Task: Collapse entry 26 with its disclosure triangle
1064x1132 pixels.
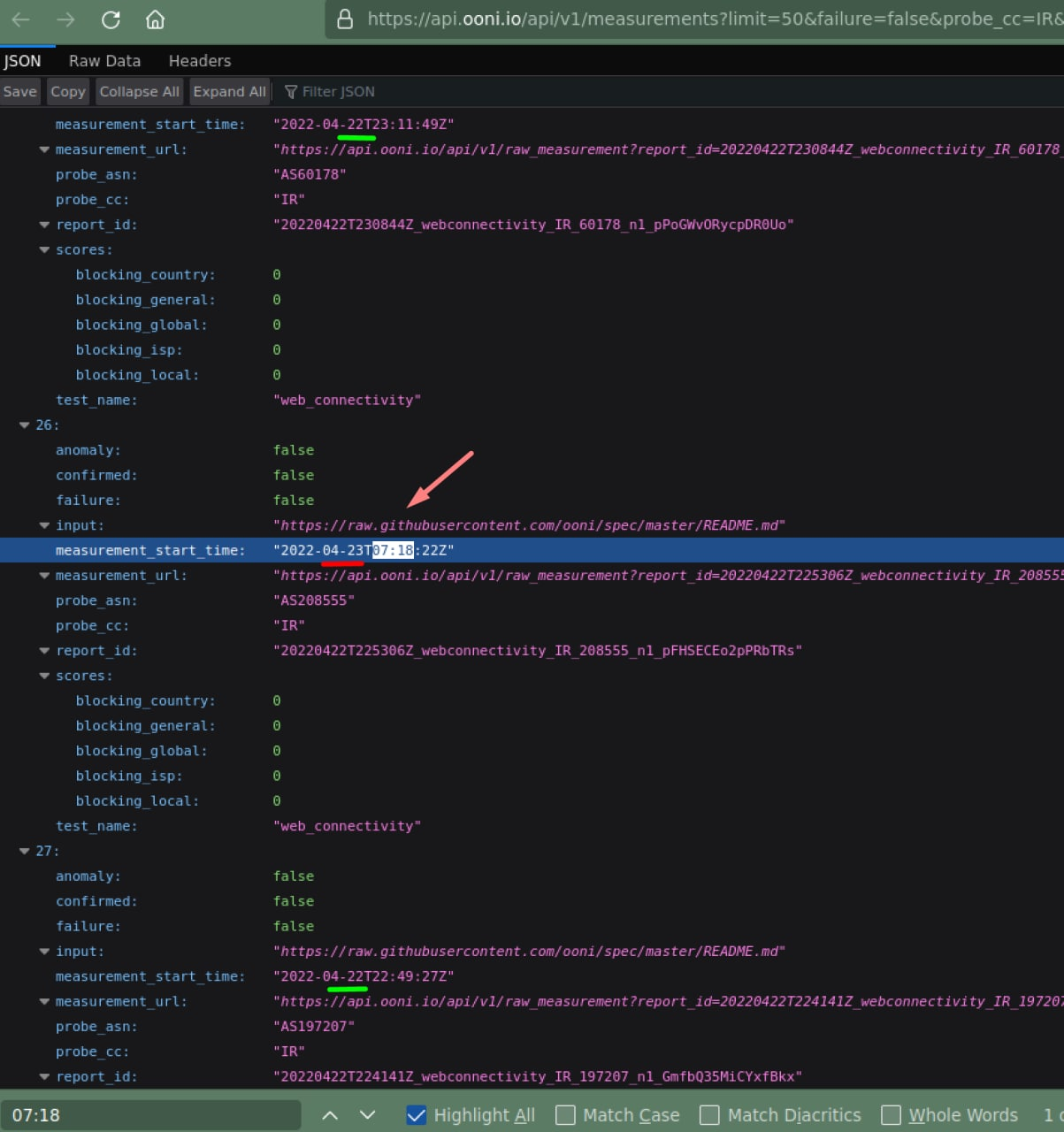Action: (x=25, y=425)
